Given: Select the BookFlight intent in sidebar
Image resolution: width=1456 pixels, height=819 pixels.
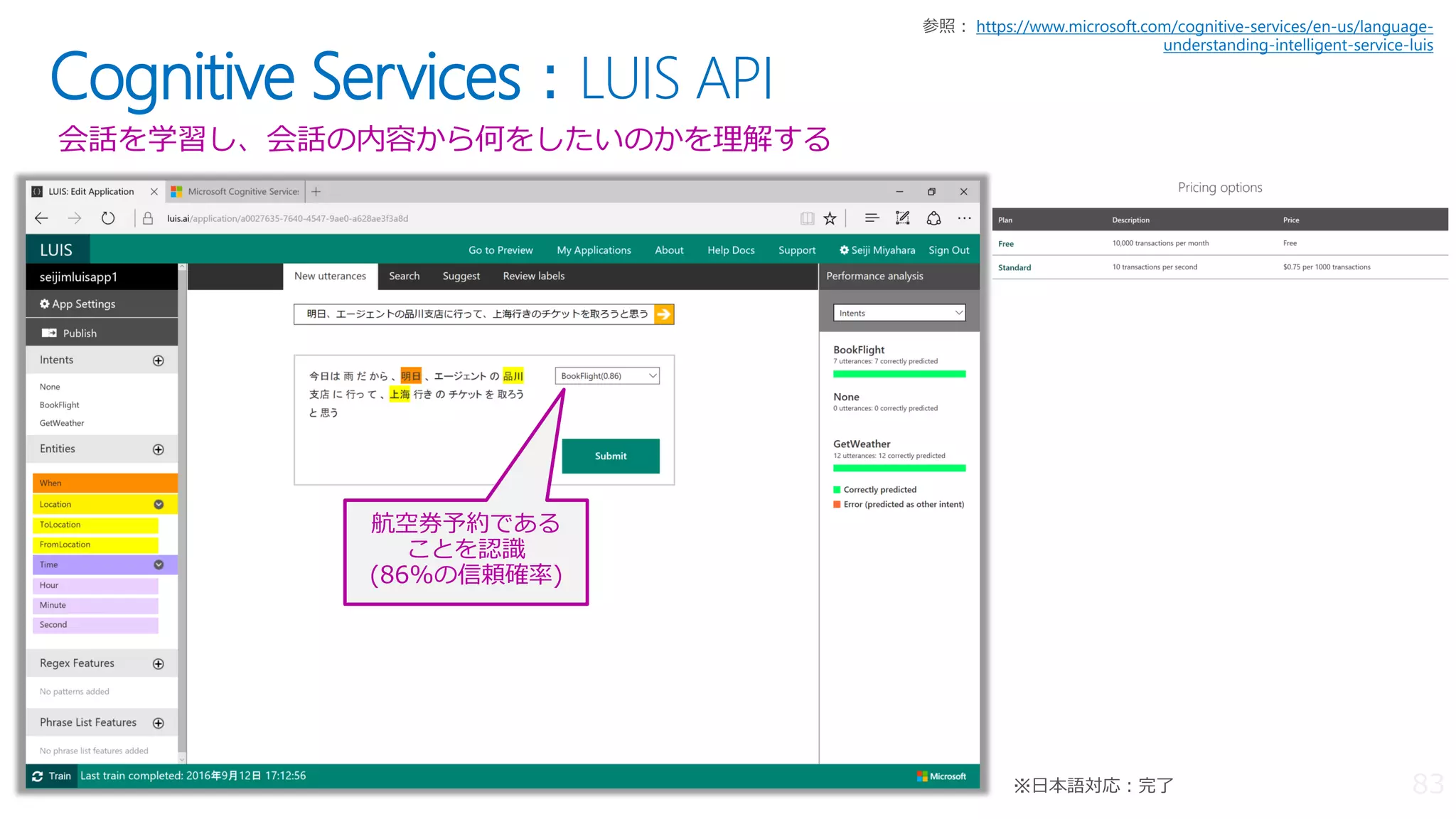Looking at the screenshot, I should tap(59, 405).
